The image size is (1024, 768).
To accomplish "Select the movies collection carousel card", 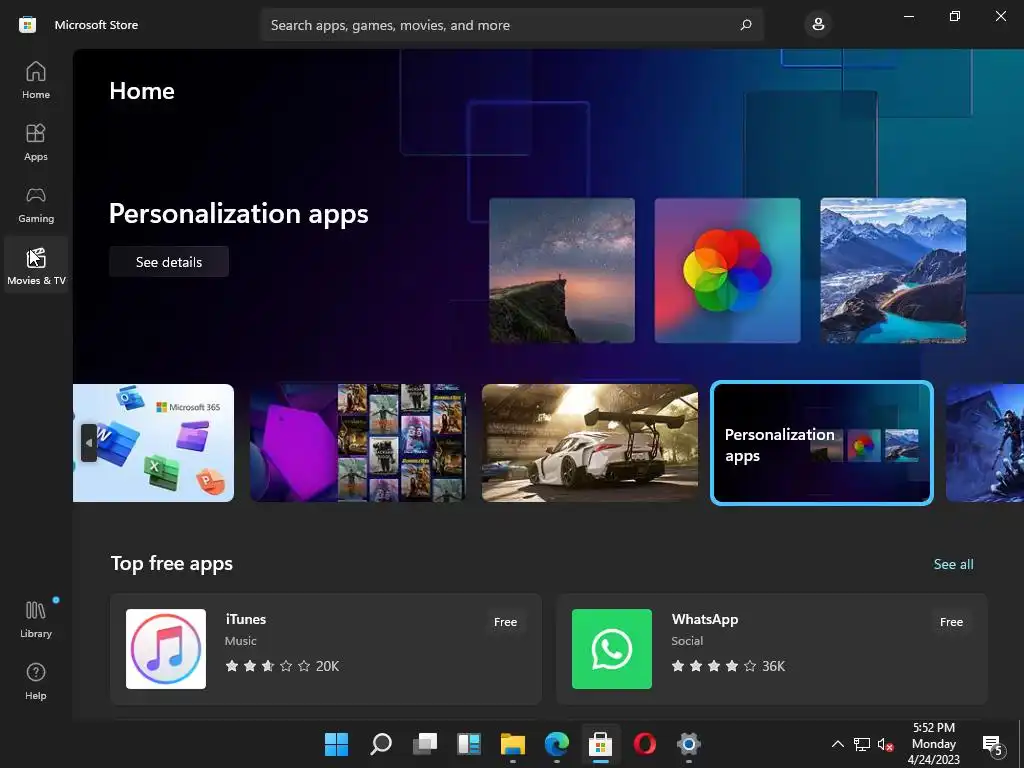I will click(358, 443).
